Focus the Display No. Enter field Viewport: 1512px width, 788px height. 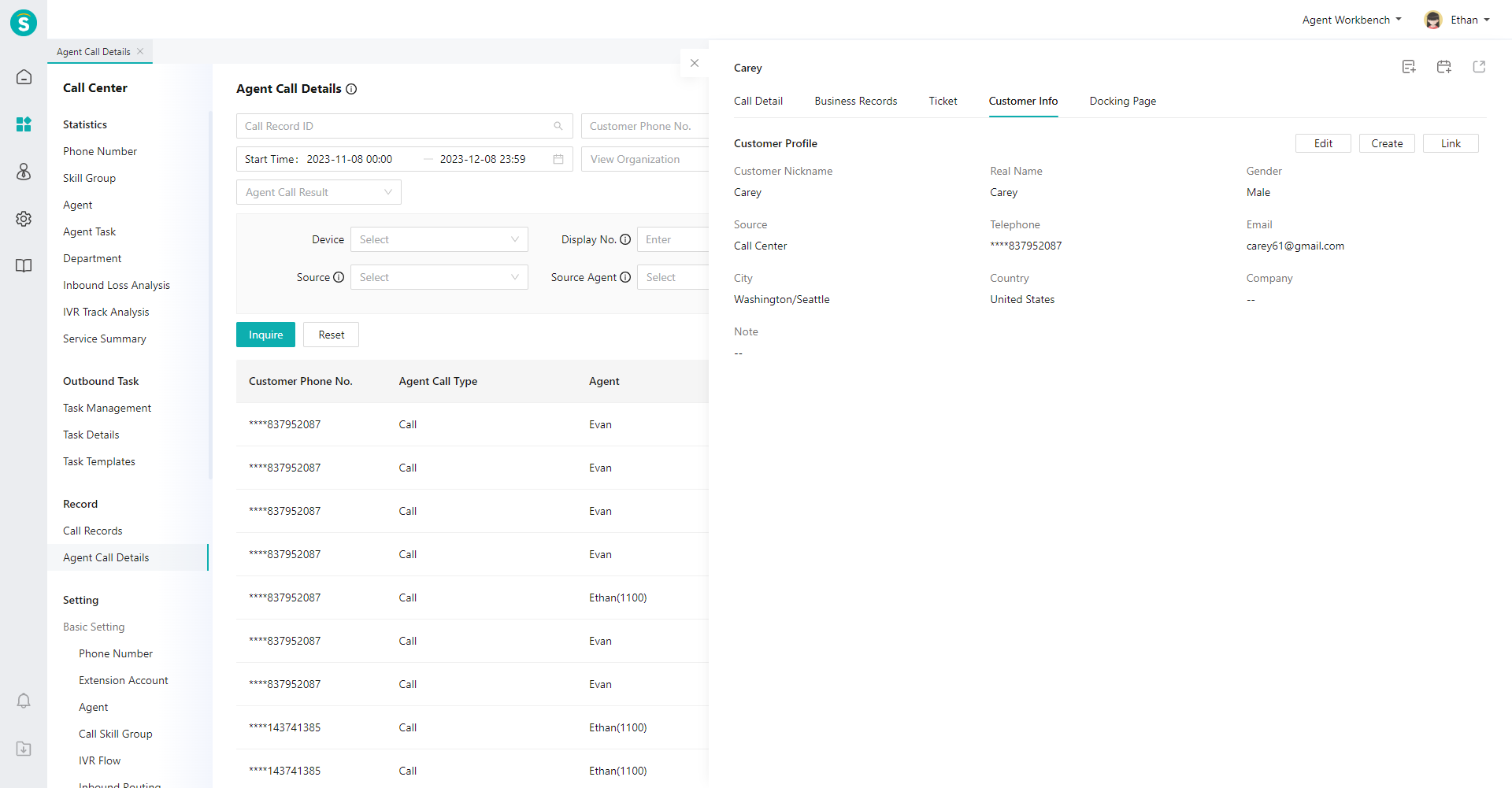(x=673, y=239)
